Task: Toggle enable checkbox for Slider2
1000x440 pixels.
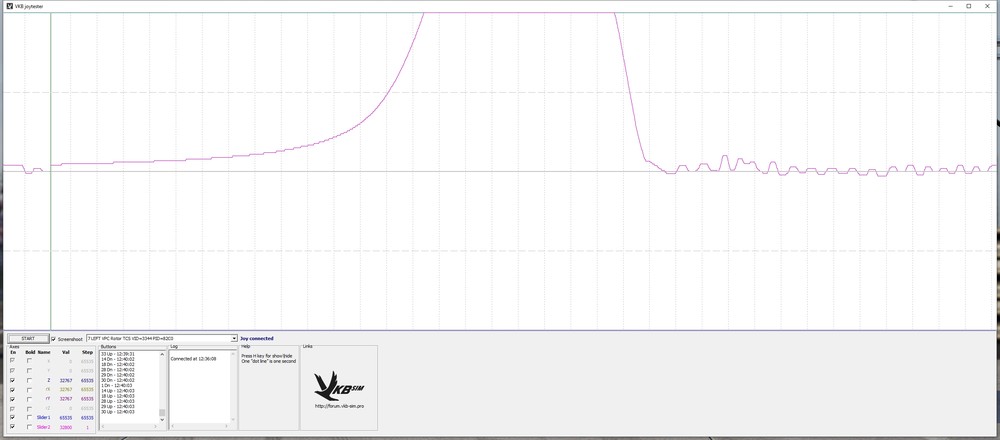Action: pyautogui.click(x=12, y=426)
